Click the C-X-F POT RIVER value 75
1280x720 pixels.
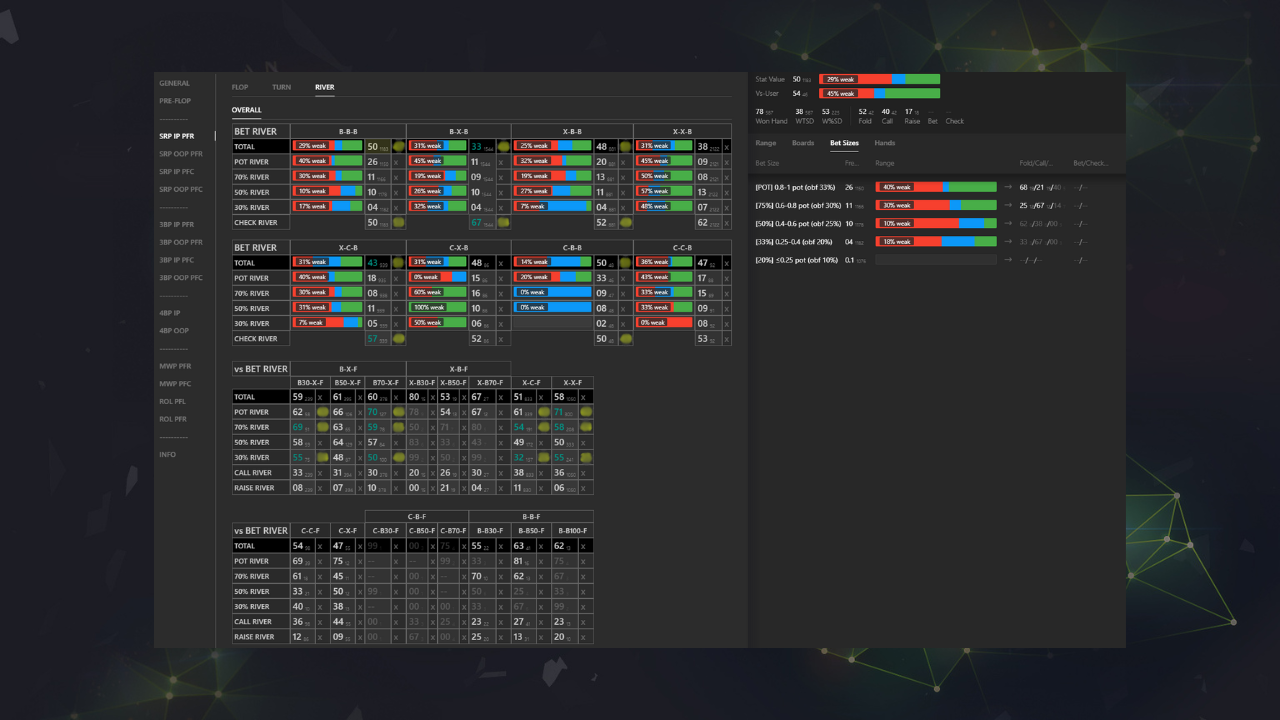point(338,561)
